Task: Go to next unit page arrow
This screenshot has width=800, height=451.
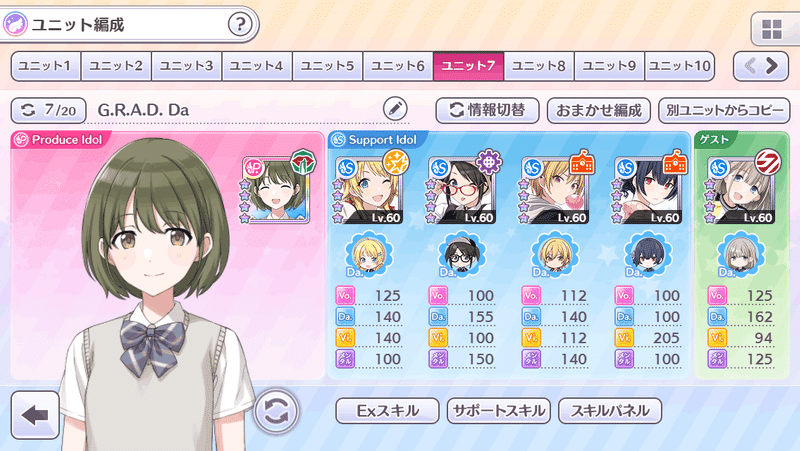Action: (772, 66)
